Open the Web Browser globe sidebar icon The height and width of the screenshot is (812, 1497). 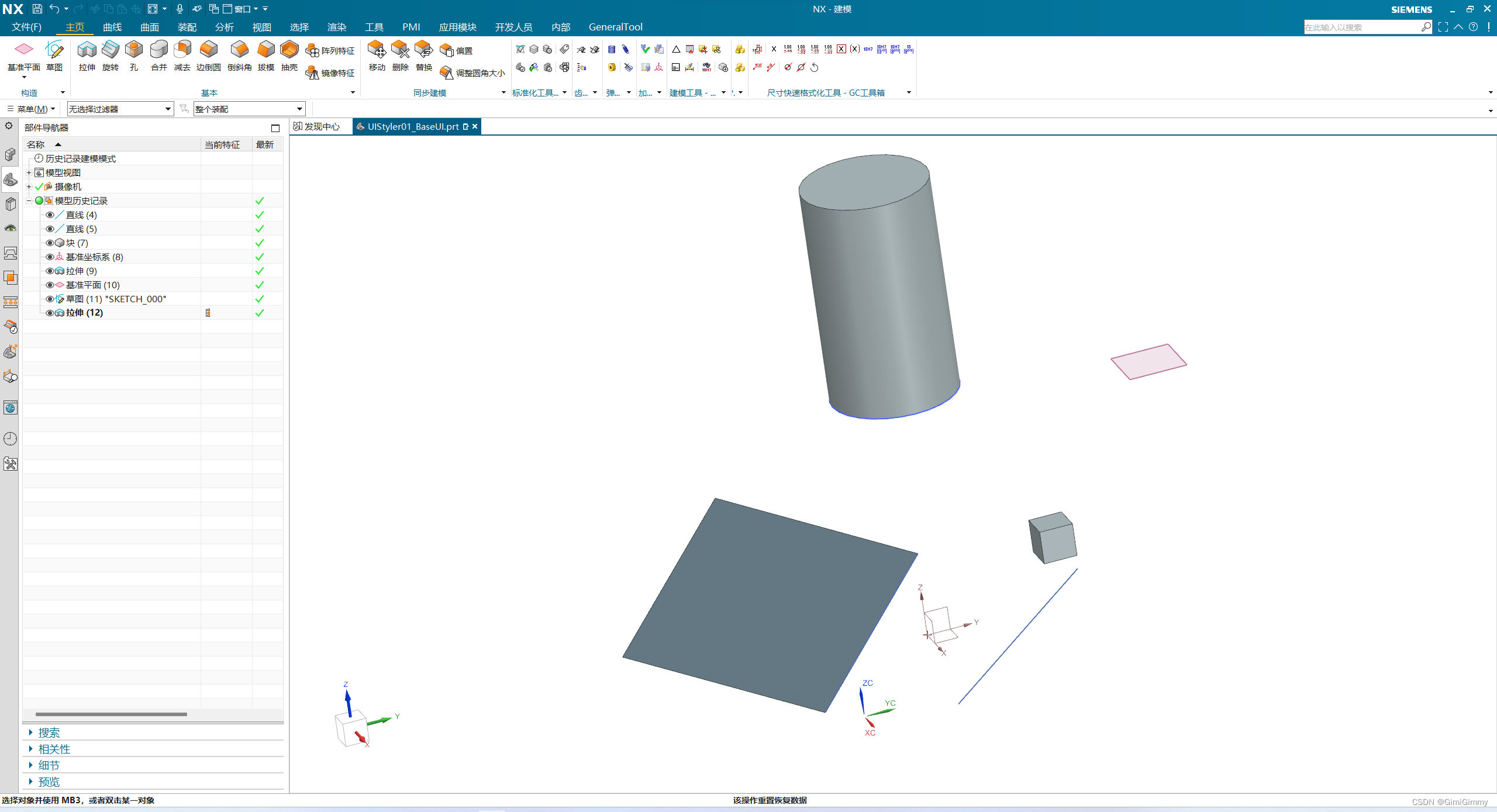(x=11, y=407)
